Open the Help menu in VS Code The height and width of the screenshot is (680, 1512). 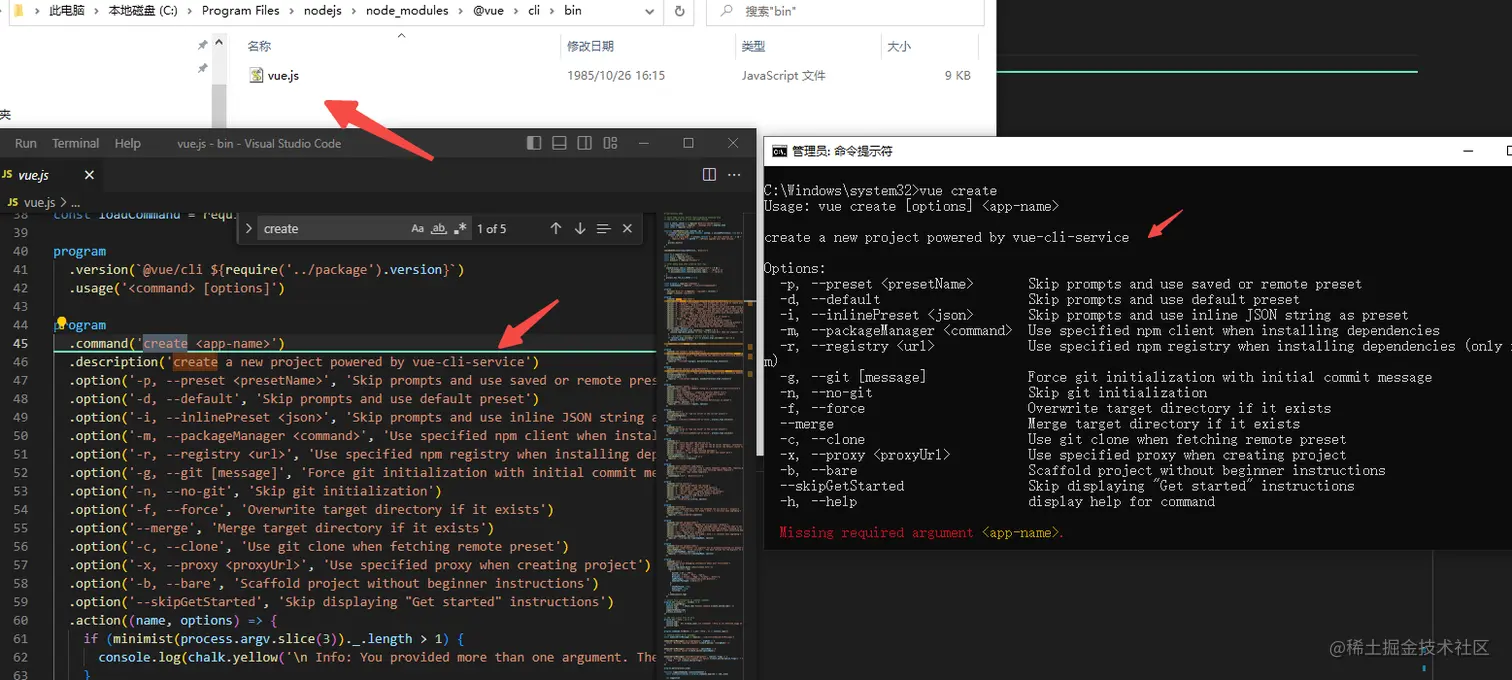click(128, 143)
